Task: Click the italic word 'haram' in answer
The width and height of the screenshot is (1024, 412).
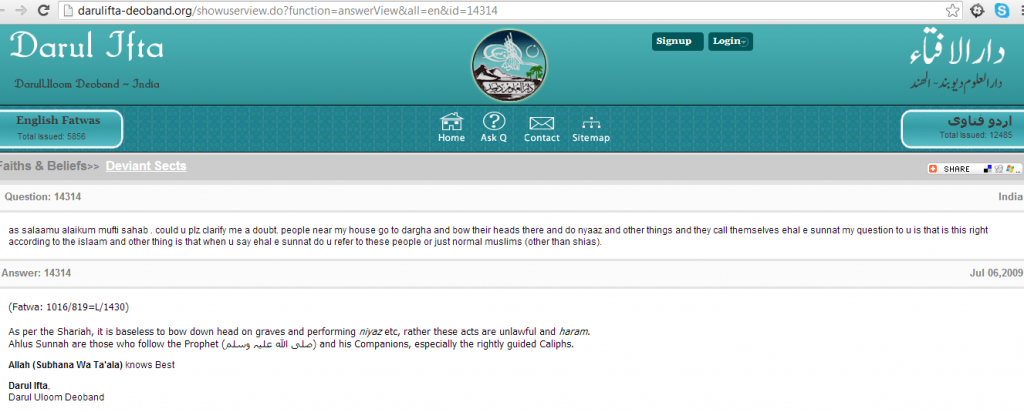Action: click(573, 331)
